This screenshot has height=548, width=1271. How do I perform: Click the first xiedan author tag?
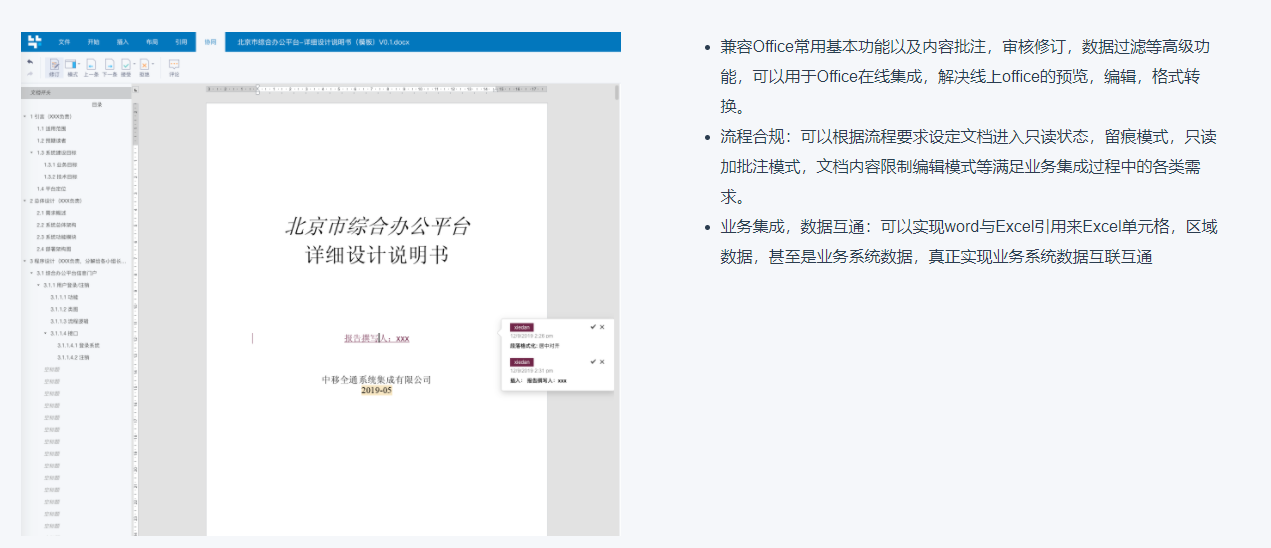pyautogui.click(x=521, y=327)
